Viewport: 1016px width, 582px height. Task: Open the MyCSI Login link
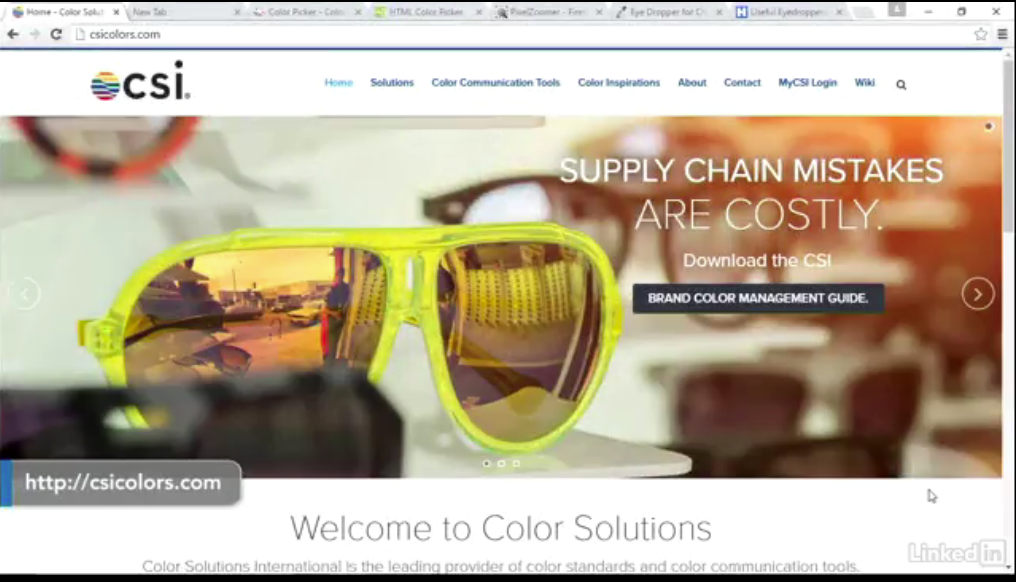[807, 83]
